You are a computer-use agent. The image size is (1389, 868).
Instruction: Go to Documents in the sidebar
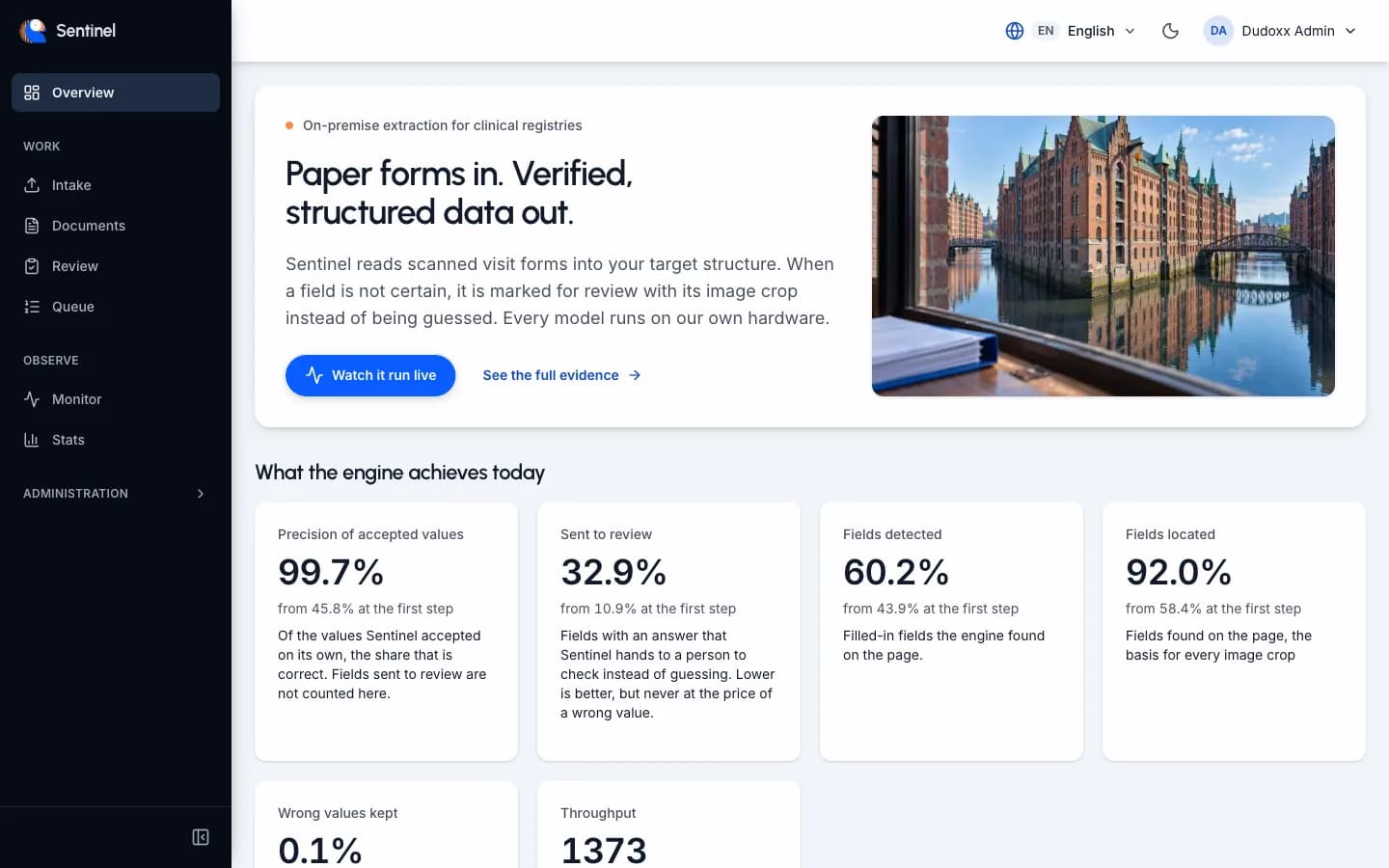tap(116, 226)
